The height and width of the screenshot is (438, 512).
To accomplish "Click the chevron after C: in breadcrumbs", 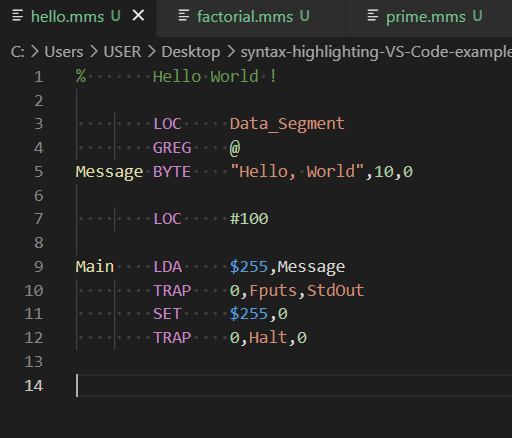I will tap(34, 52).
